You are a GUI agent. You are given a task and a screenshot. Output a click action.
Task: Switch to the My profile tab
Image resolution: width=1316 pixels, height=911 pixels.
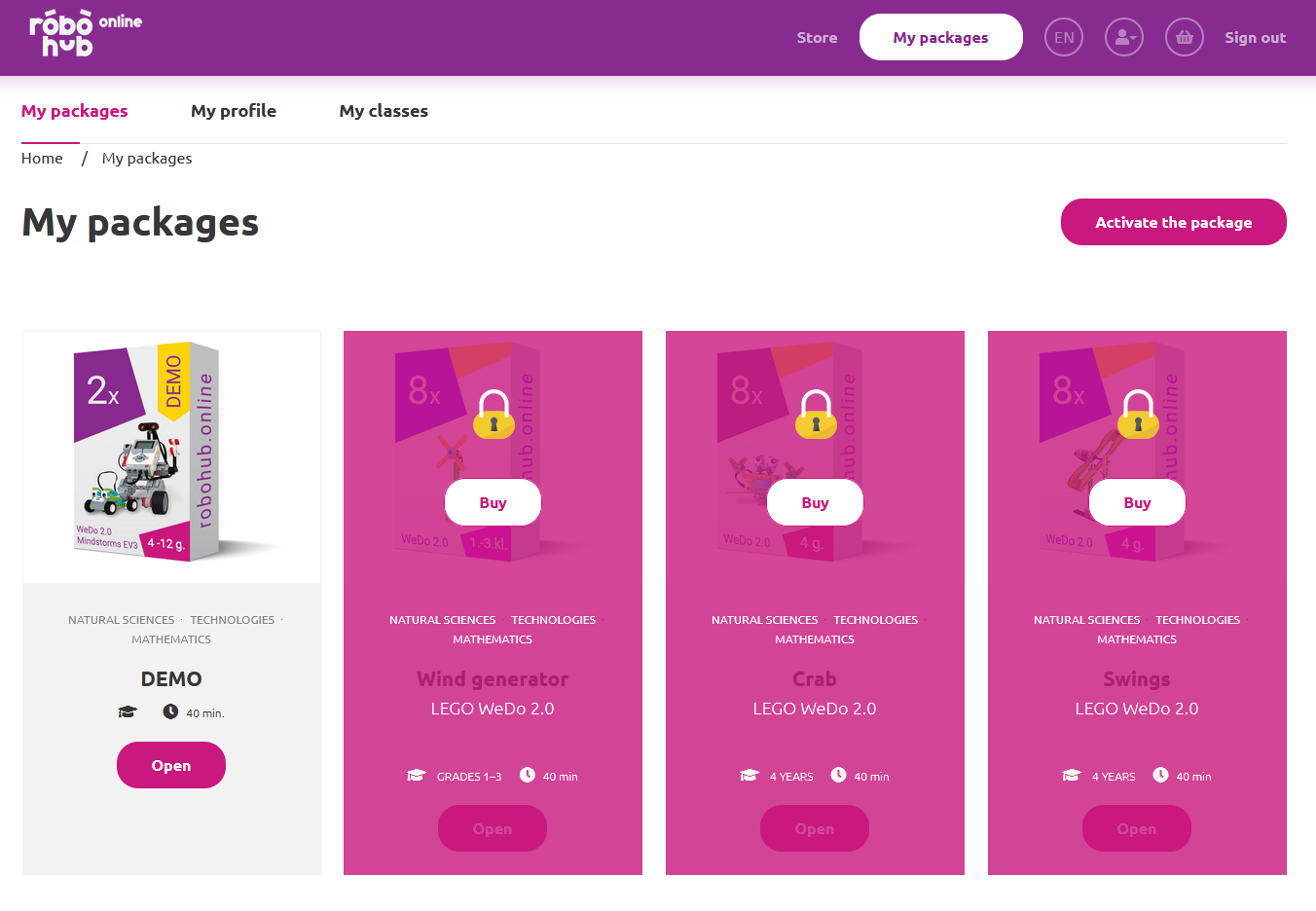pyautogui.click(x=234, y=111)
